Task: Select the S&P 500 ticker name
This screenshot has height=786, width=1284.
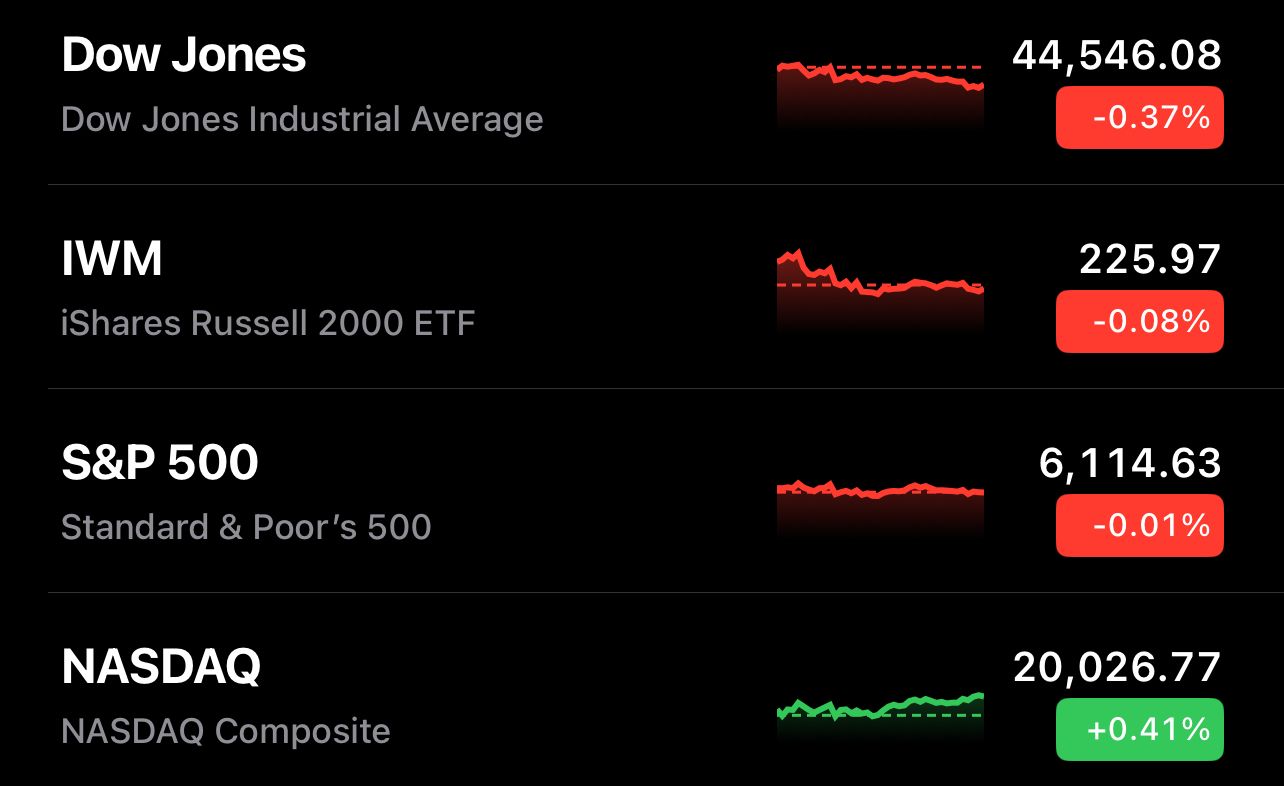Action: tap(160, 463)
